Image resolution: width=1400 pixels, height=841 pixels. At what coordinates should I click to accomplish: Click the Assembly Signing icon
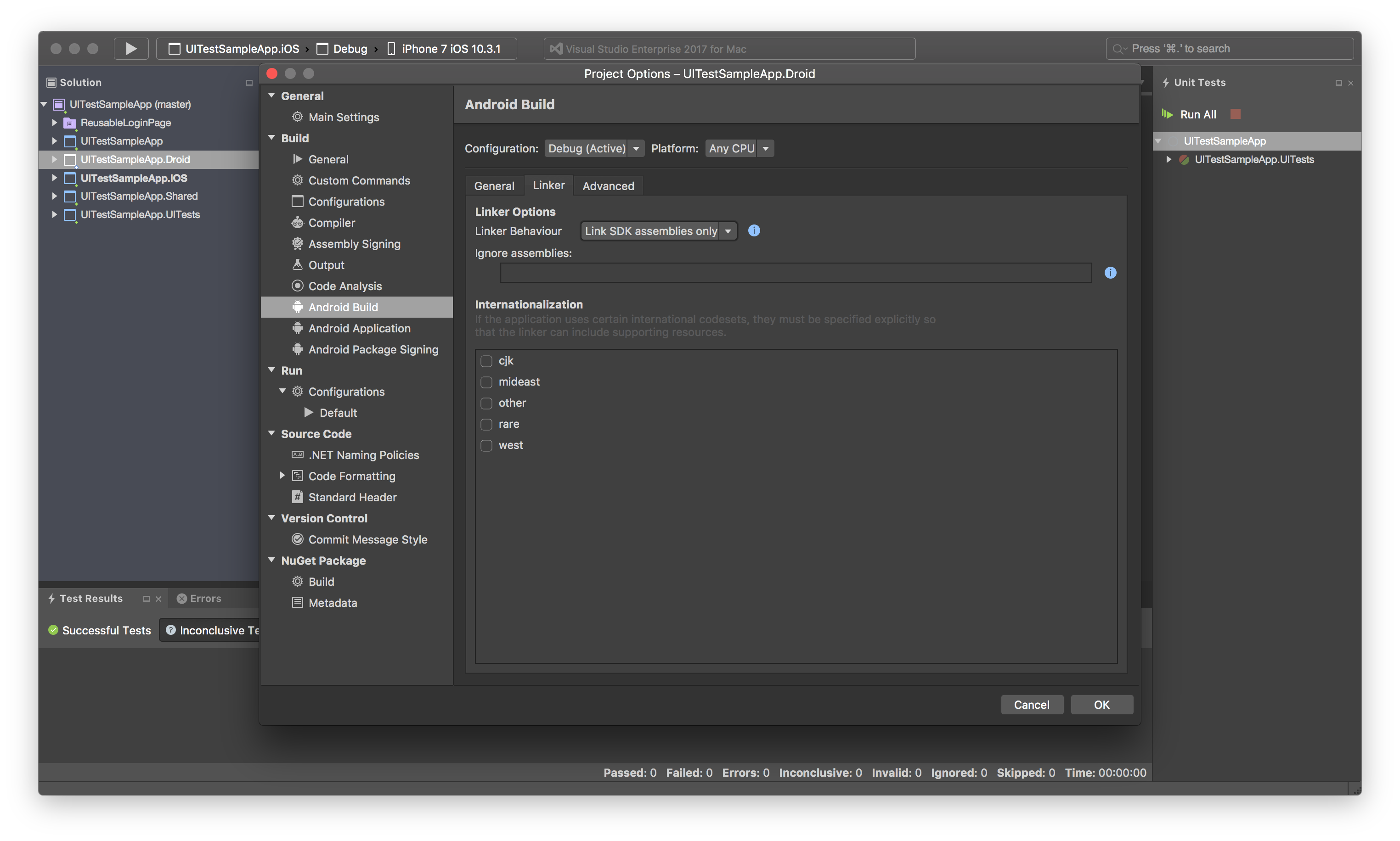(297, 243)
